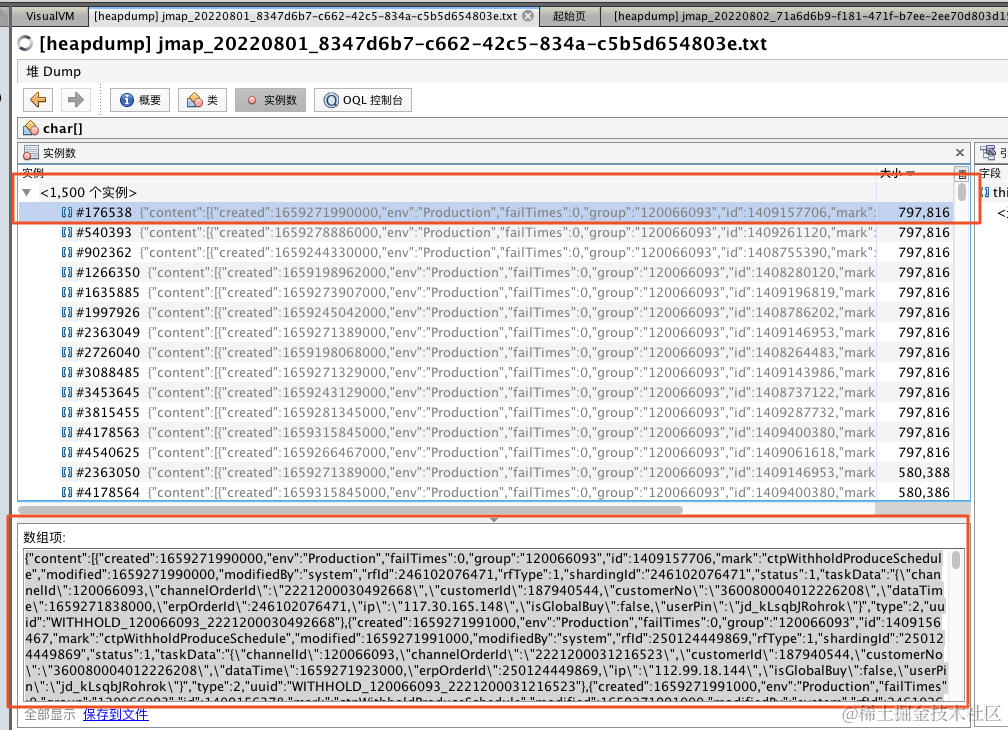Click the loading spinner icon by heapdump title

[x=25, y=43]
